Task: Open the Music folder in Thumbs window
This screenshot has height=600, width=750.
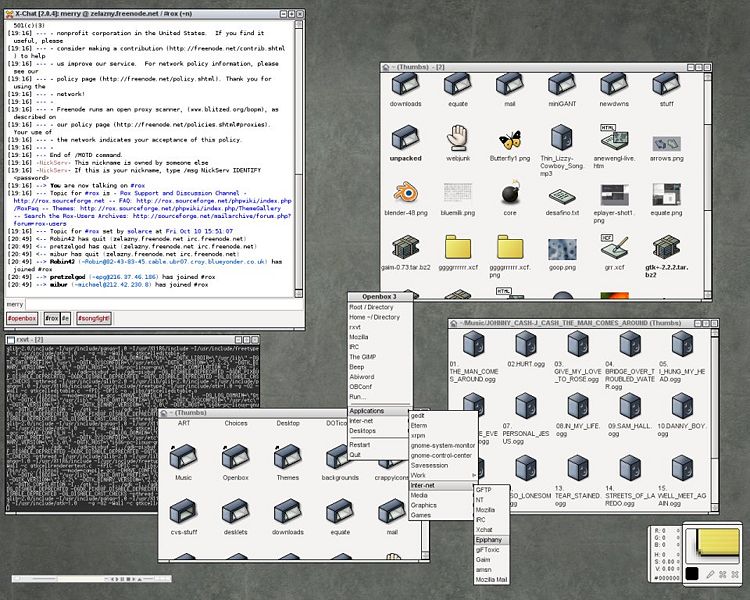Action: tap(183, 457)
